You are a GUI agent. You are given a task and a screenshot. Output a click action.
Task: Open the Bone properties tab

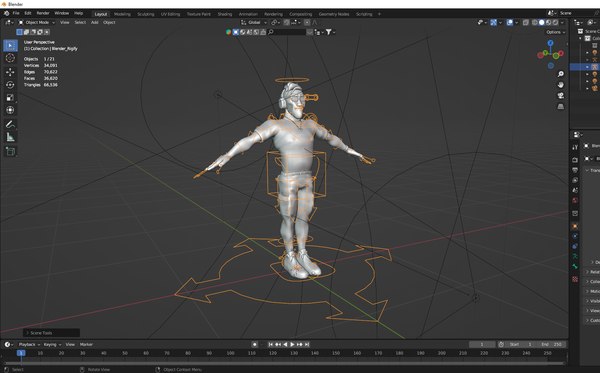(575, 267)
